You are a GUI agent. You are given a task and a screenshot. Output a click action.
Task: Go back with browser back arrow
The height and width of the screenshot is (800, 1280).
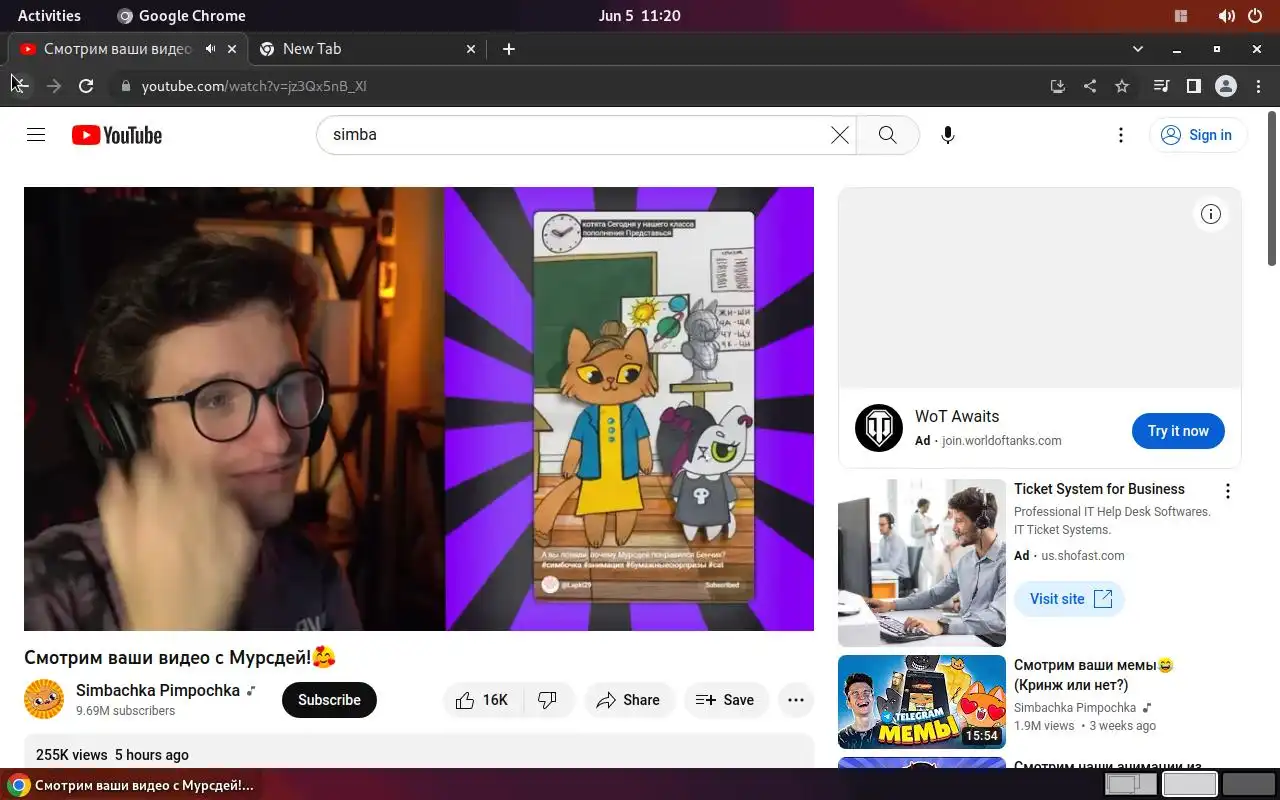point(21,86)
